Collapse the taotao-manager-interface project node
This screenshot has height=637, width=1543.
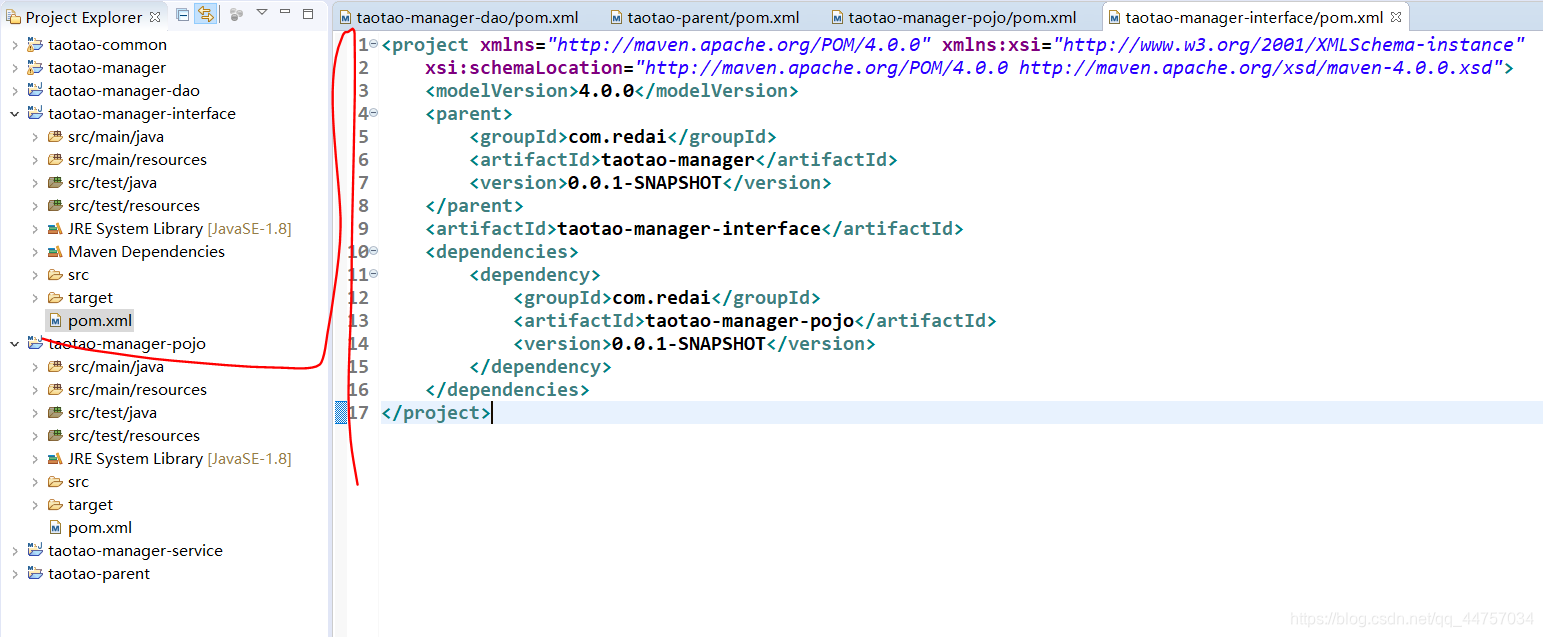[14, 114]
